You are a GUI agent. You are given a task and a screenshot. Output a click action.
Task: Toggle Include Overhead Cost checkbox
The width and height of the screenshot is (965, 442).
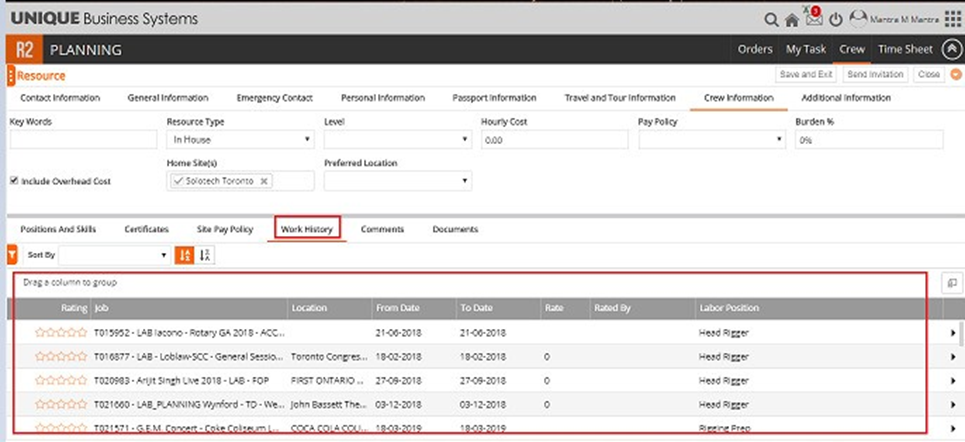pyautogui.click(x=14, y=181)
